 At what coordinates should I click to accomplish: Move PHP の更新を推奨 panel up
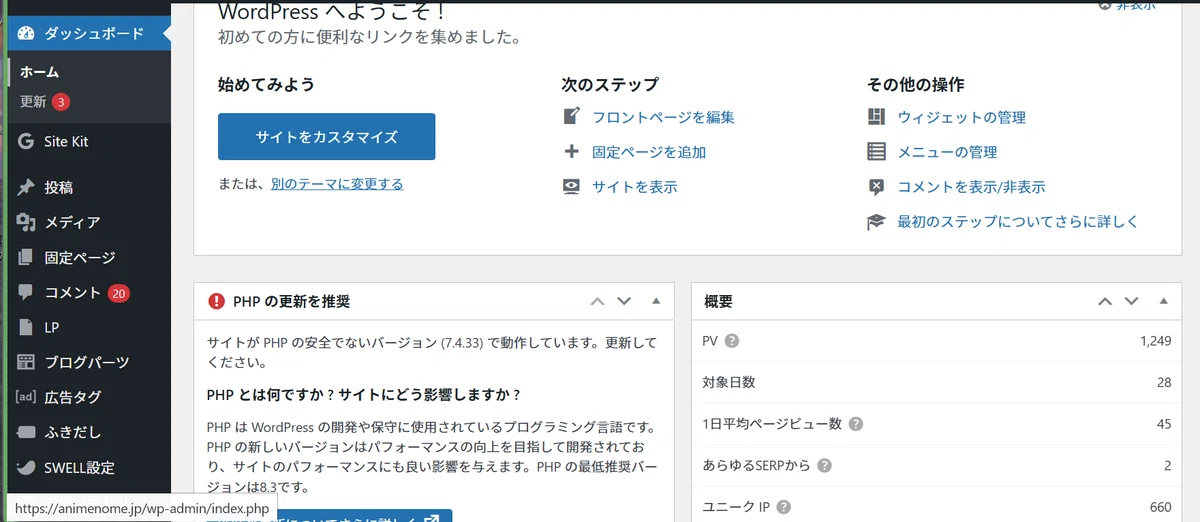[x=597, y=301]
